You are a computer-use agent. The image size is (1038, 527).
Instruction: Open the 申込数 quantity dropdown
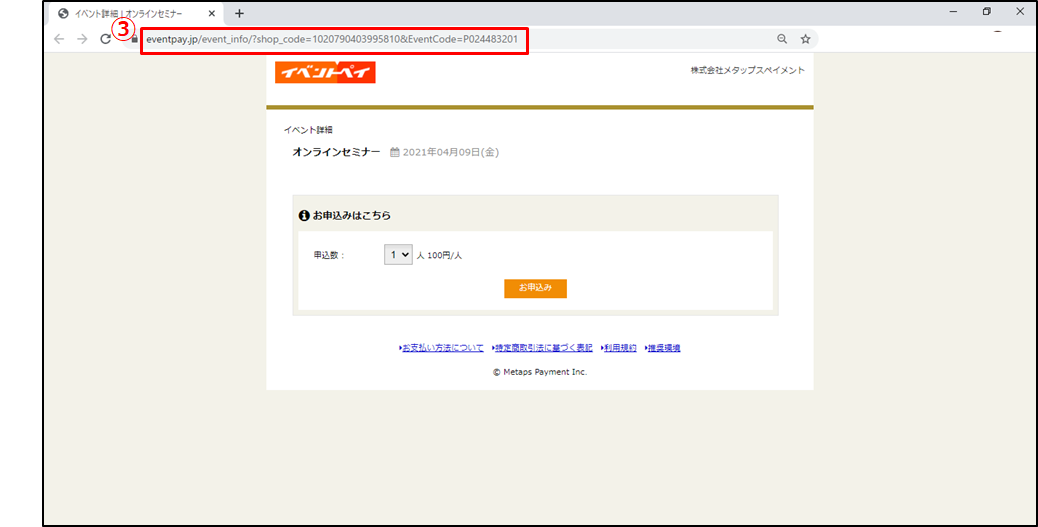(398, 255)
